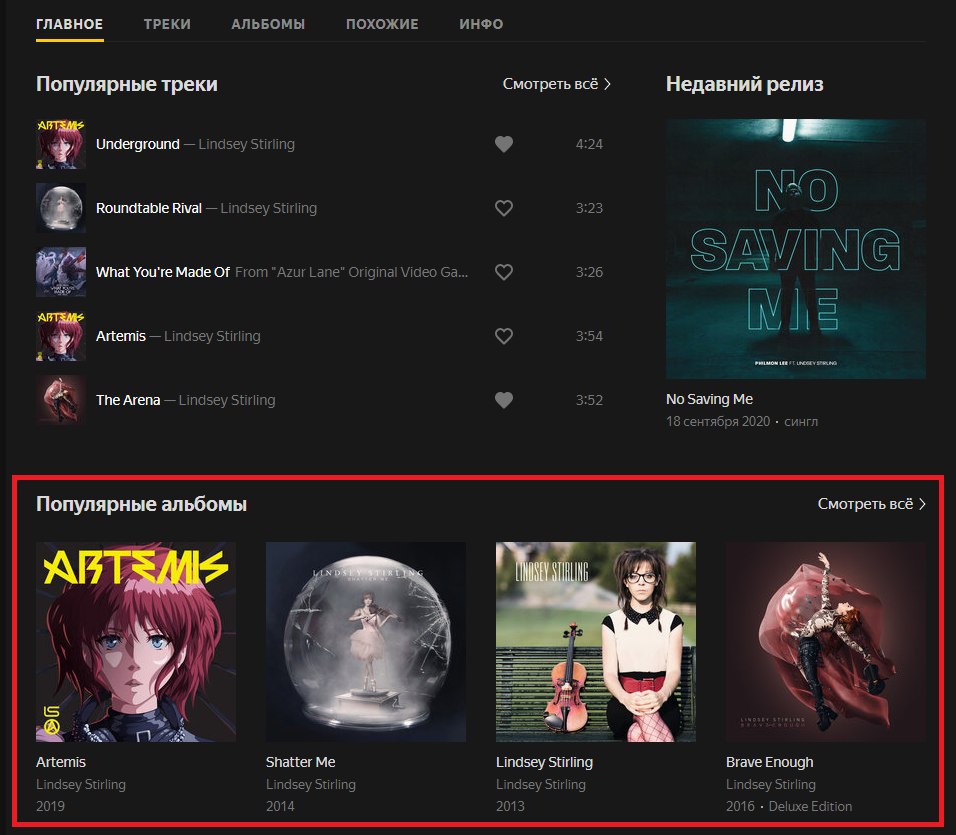Image resolution: width=956 pixels, height=835 pixels.
Task: Select The Arena track title
Action: tap(128, 400)
